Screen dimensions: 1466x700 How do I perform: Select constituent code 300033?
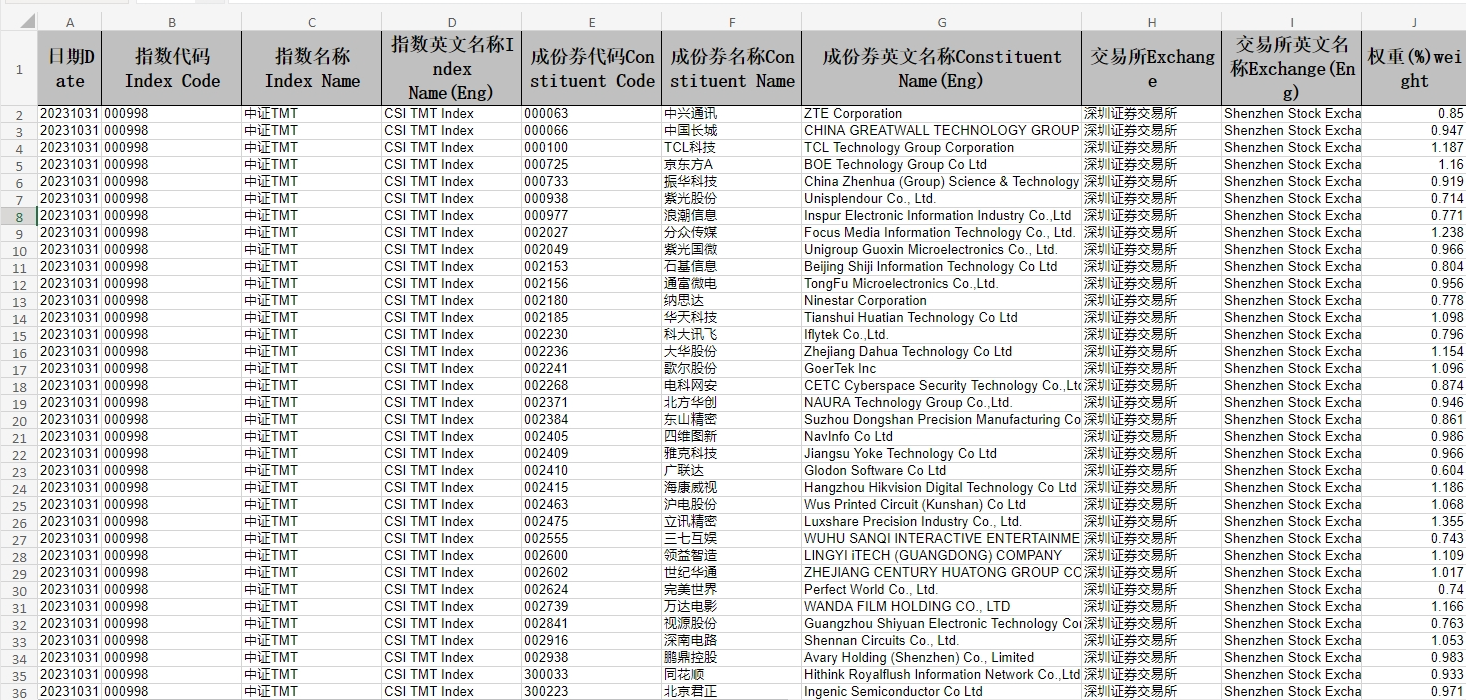(592, 675)
